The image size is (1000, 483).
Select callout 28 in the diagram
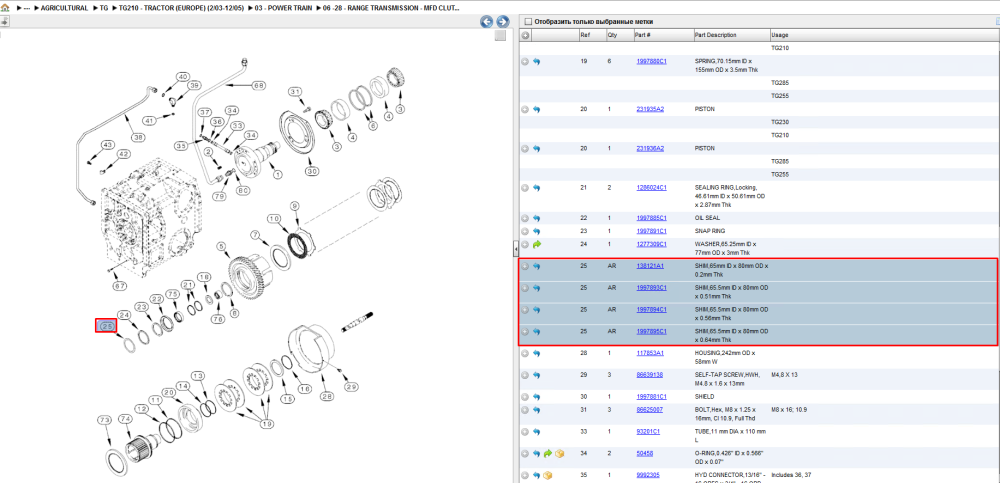pyautogui.click(x=327, y=397)
